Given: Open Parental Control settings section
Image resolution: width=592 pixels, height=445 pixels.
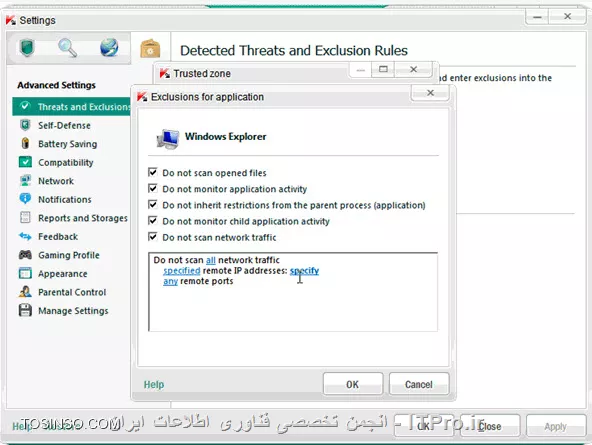Looking at the screenshot, I should pos(72,292).
